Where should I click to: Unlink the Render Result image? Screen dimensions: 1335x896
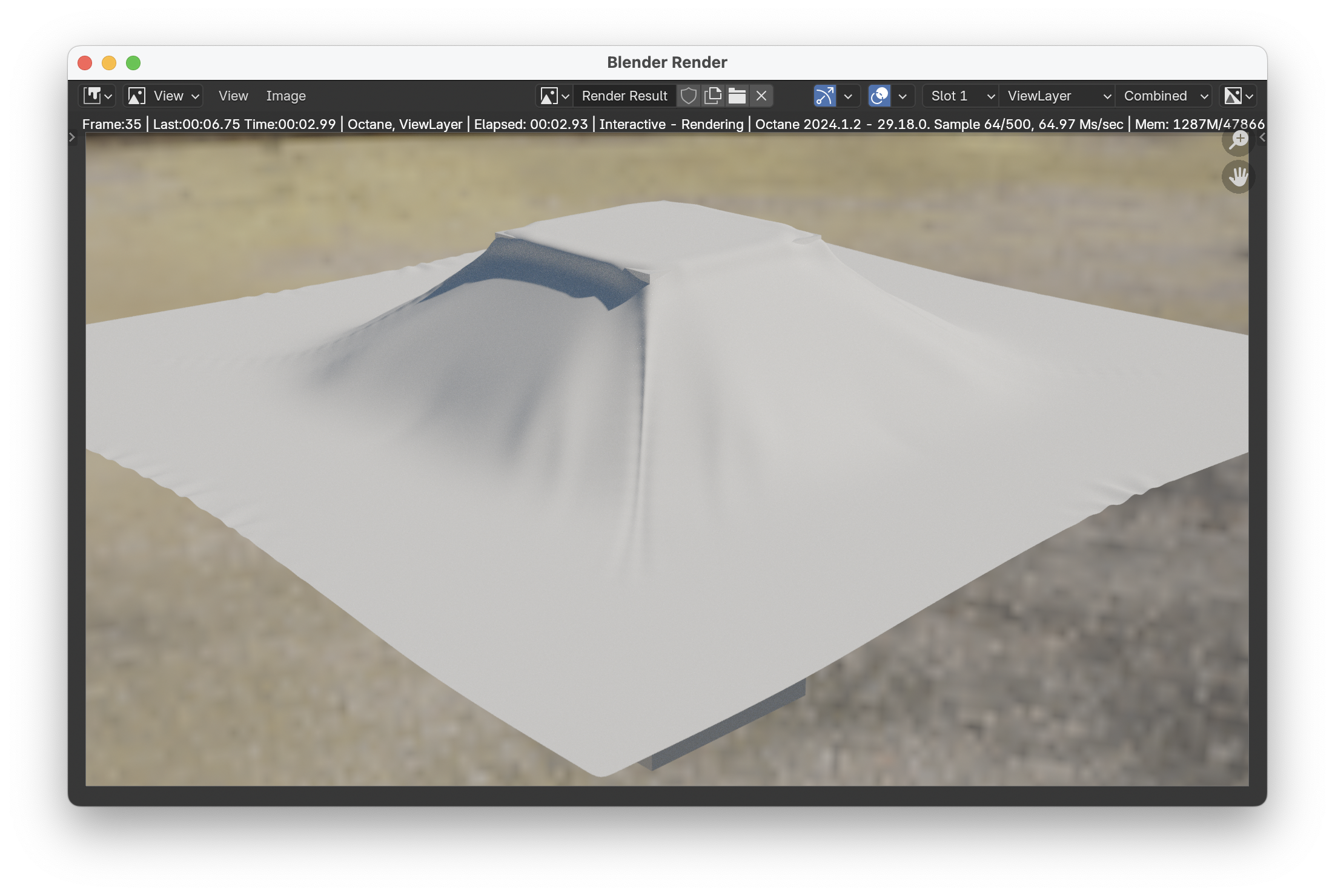click(761, 96)
